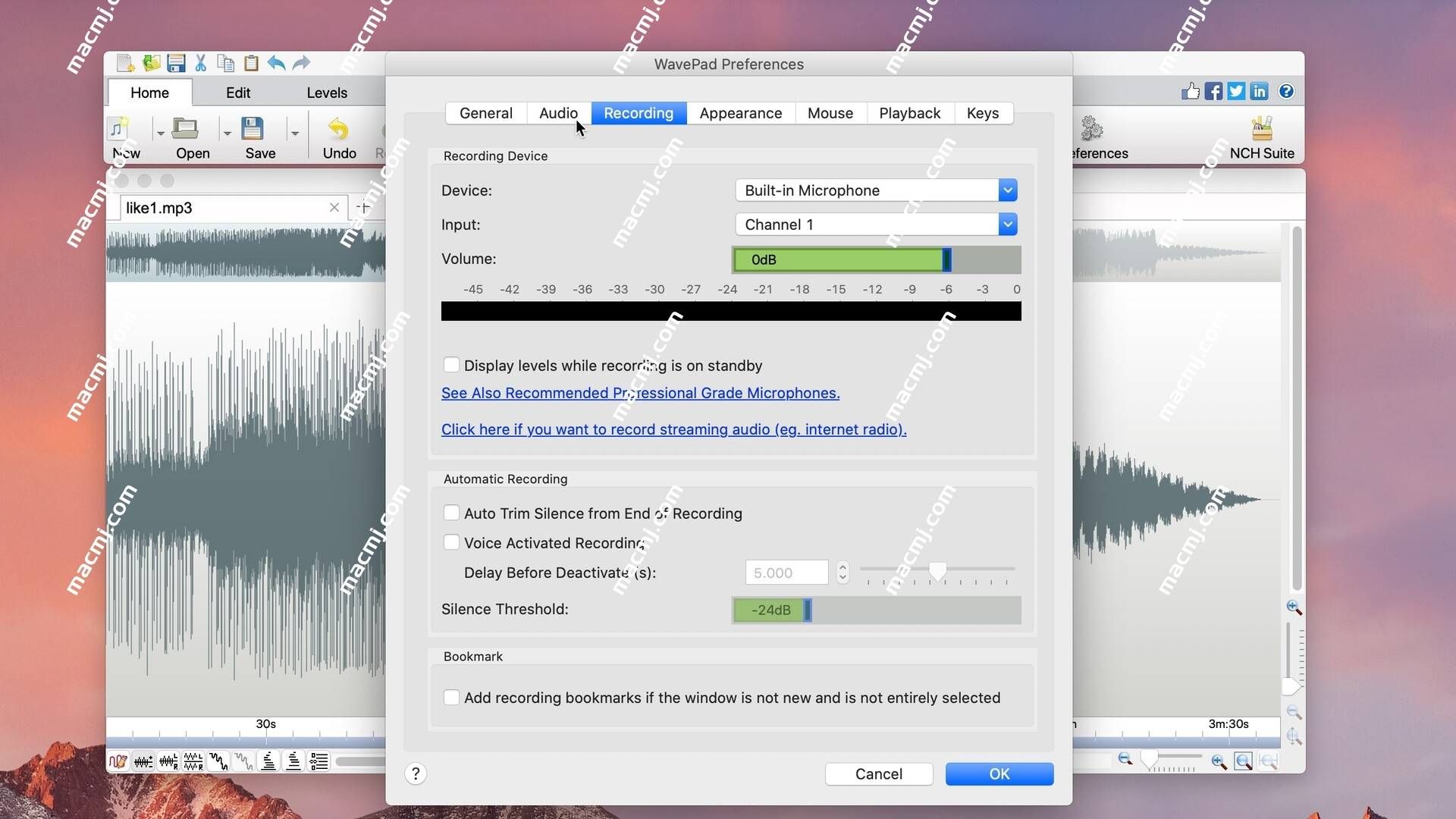The image size is (1456, 819).
Task: Click the Cancel button
Action: pyautogui.click(x=879, y=773)
